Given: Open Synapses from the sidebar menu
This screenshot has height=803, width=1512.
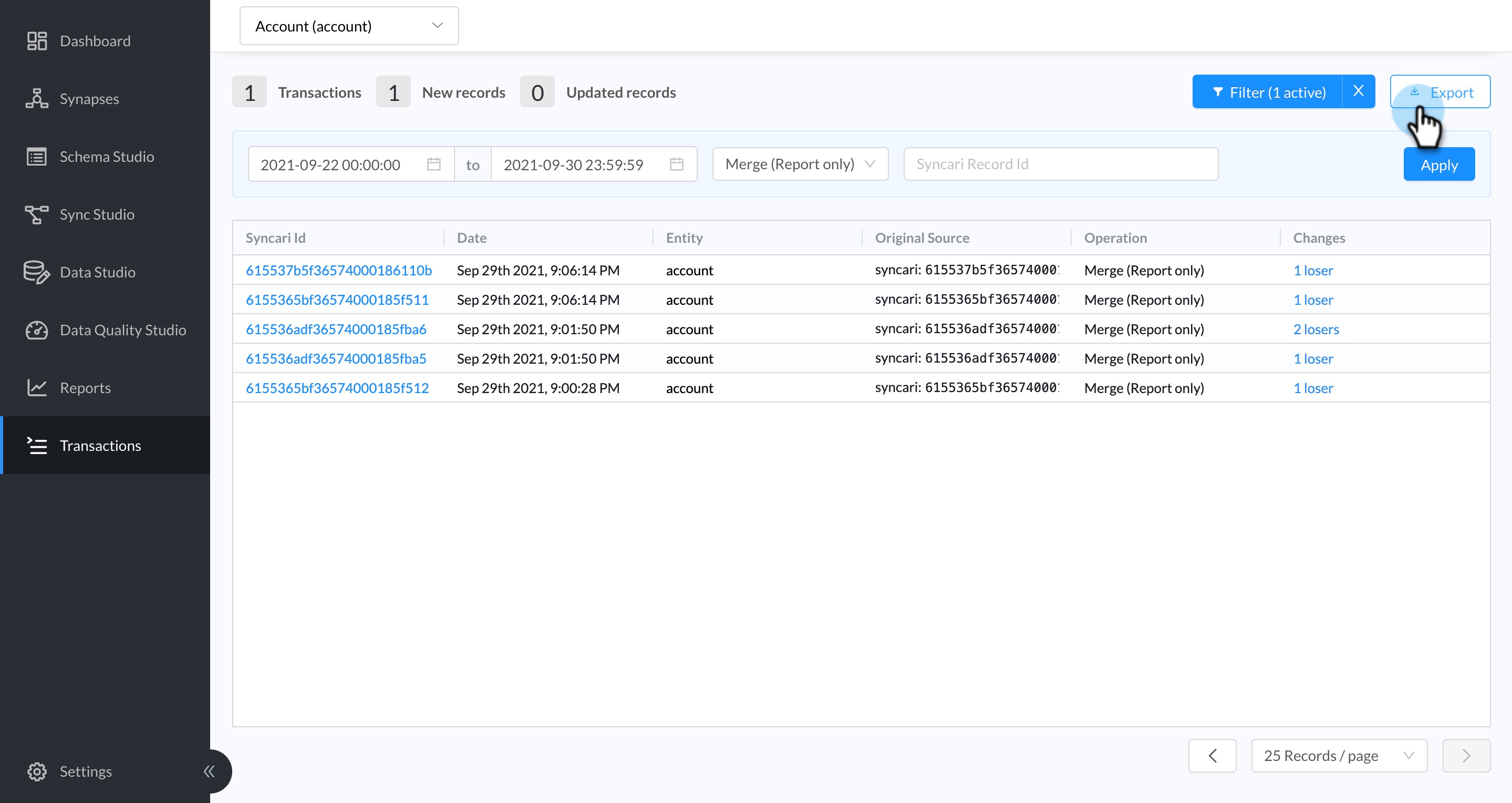Looking at the screenshot, I should click(105, 99).
